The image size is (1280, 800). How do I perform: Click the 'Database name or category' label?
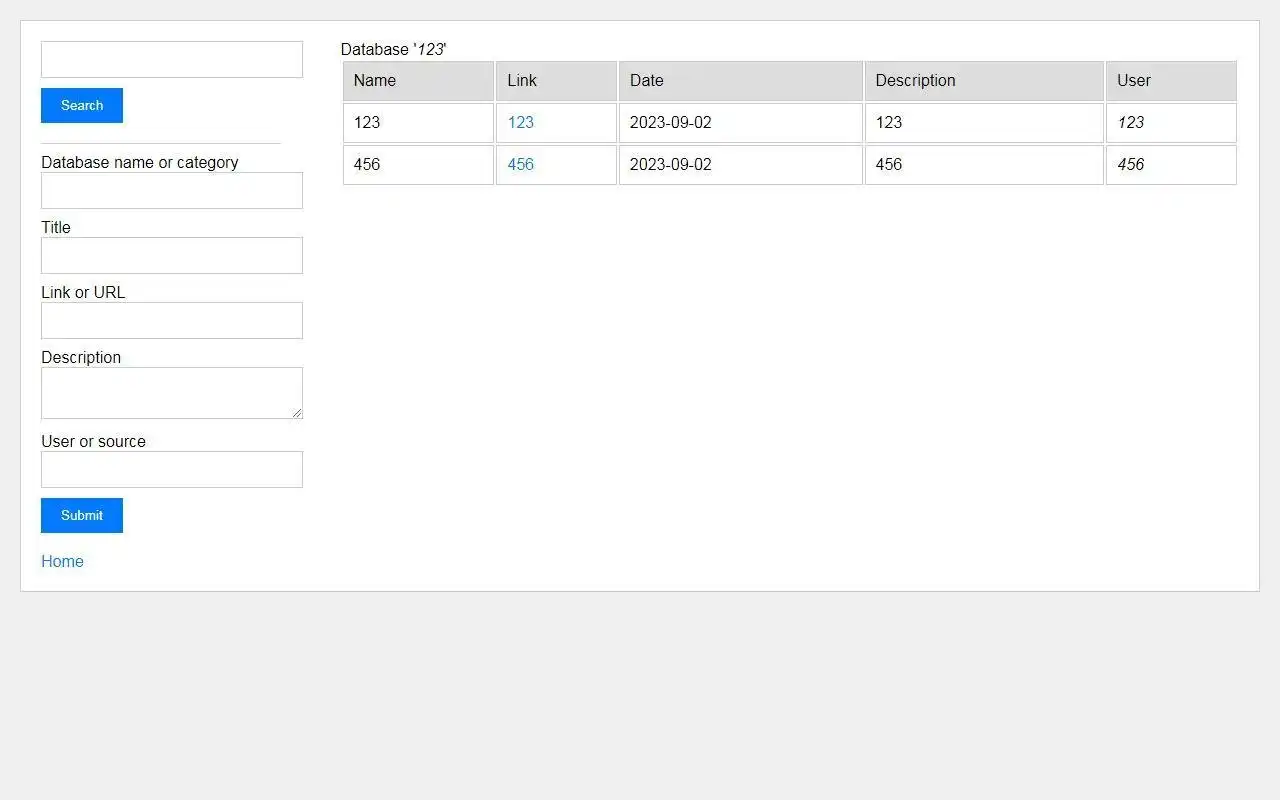pos(140,162)
